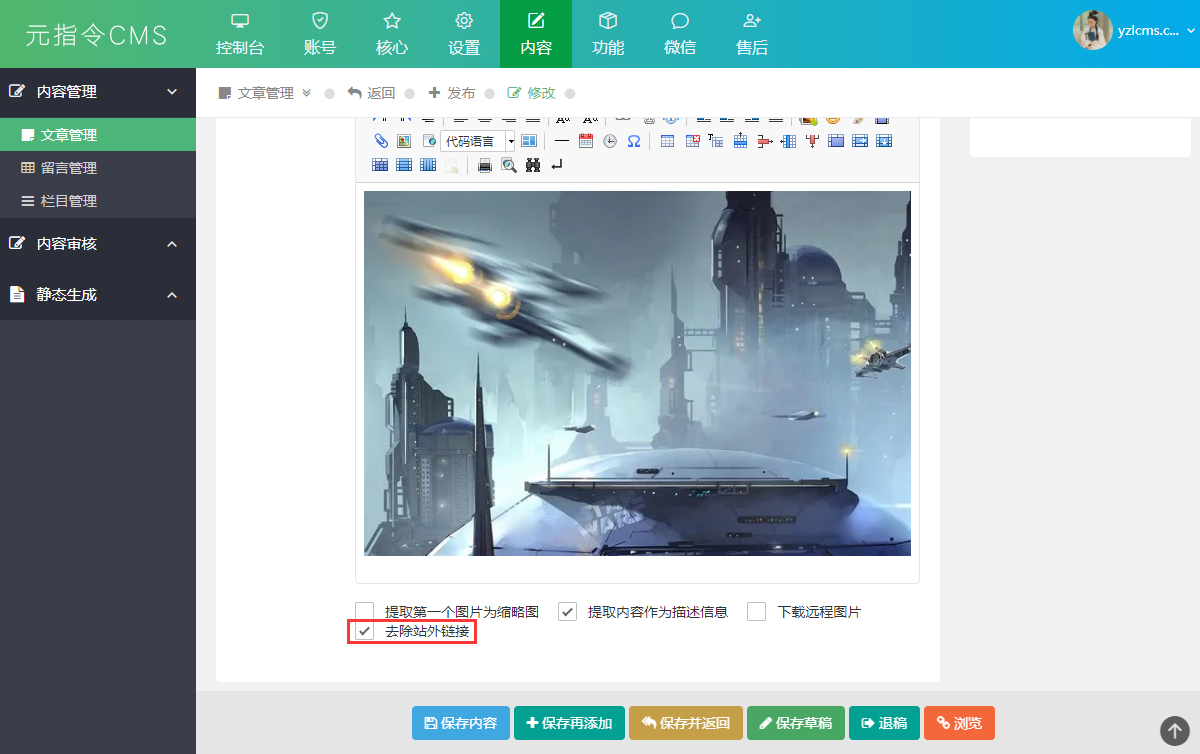Untick 提取内容作为描述信息 checkbox
The image size is (1200, 754).
567,611
